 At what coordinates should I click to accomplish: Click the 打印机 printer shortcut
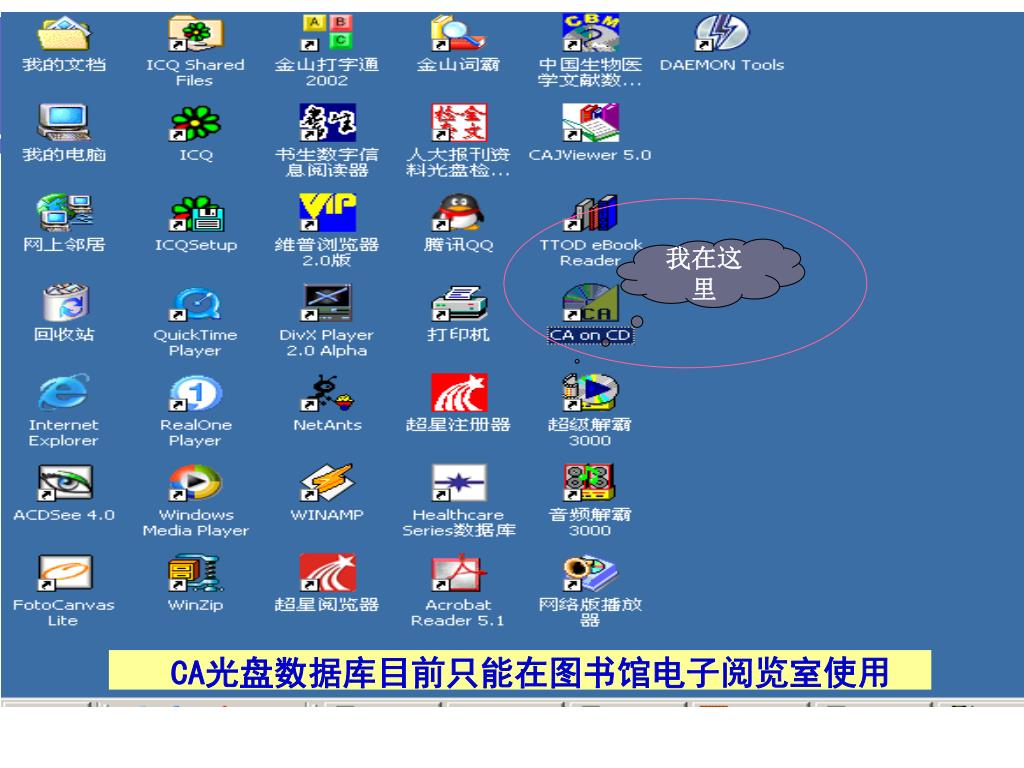pos(458,303)
